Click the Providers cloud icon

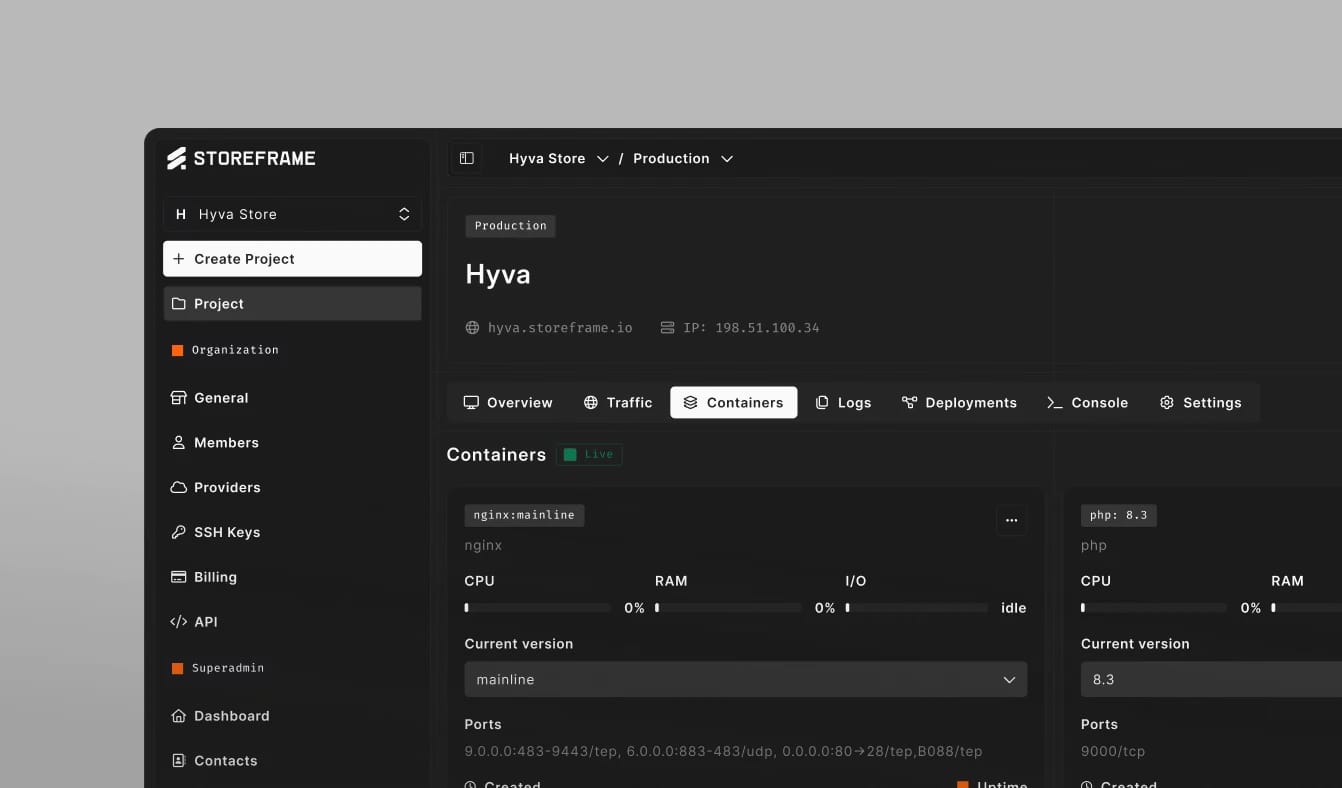coord(179,487)
